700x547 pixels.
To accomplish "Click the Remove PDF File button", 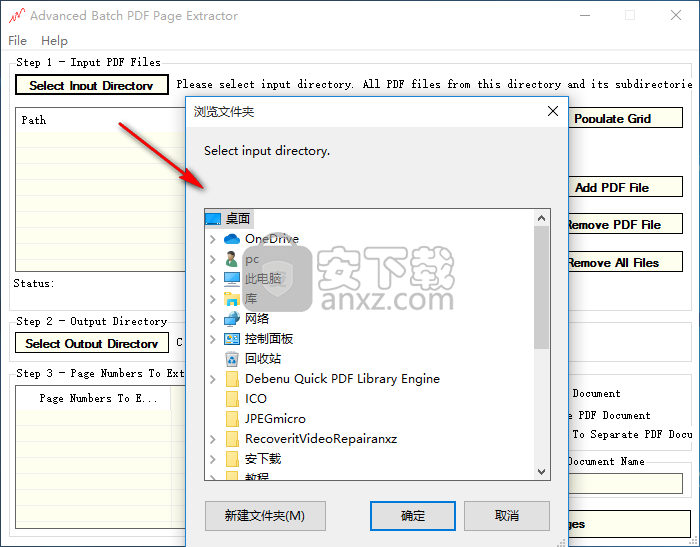I will click(x=625, y=224).
